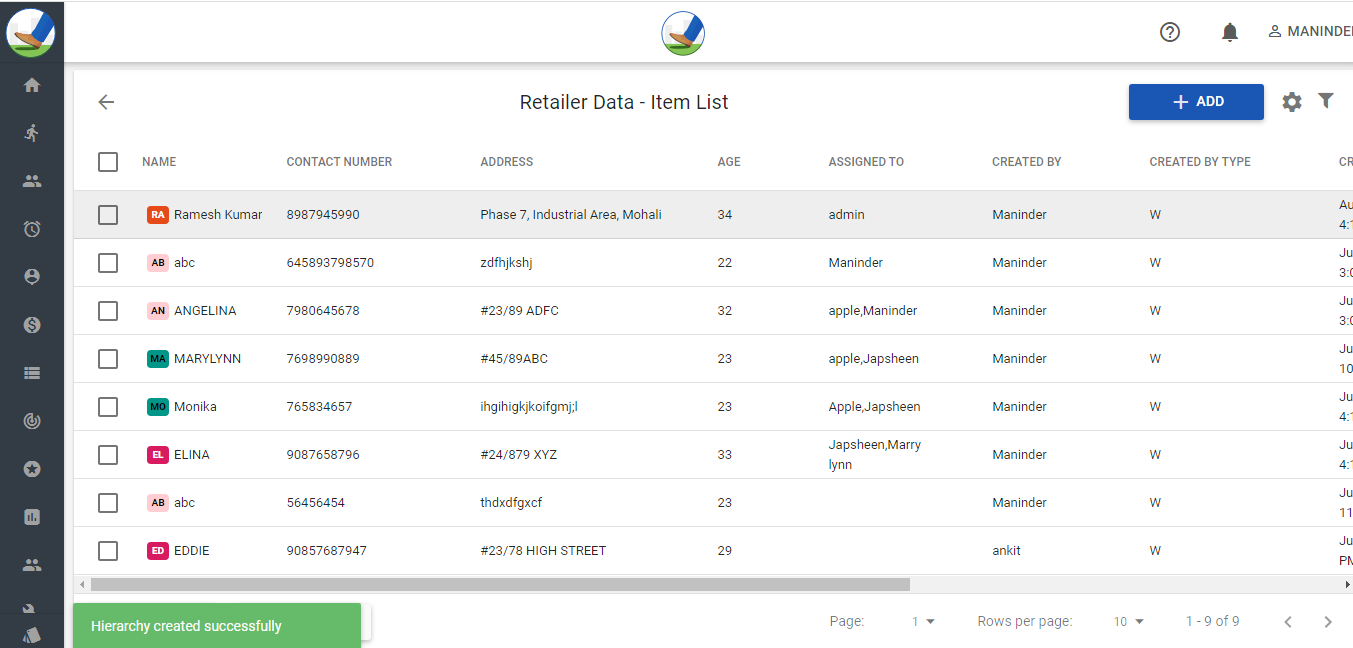The width and height of the screenshot is (1353, 648).
Task: Click the scrollbar right arrow
Action: tap(1347, 584)
